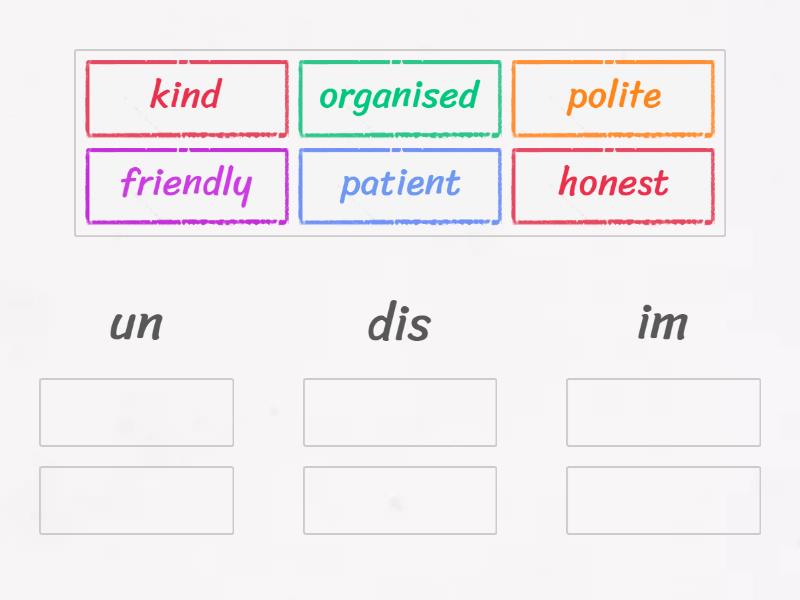Pick the 'friendly' tile
Image resolution: width=800 pixels, height=600 pixels.
186,183
